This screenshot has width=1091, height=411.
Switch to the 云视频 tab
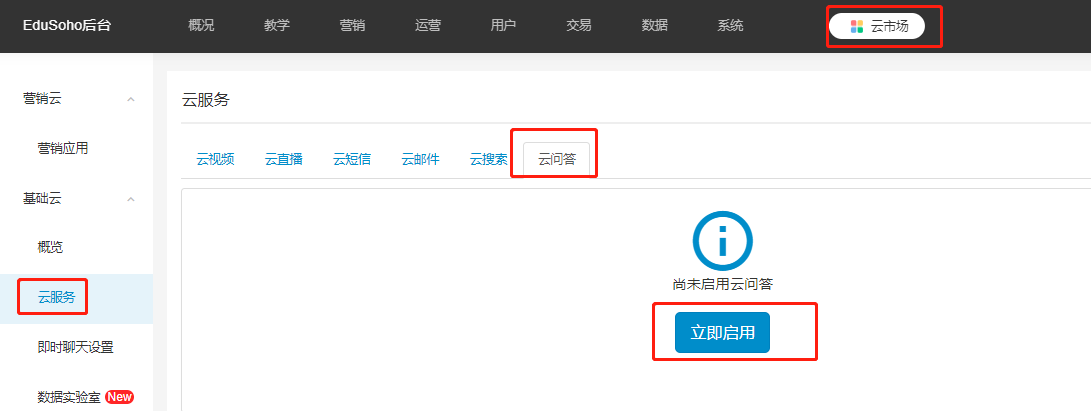click(215, 159)
